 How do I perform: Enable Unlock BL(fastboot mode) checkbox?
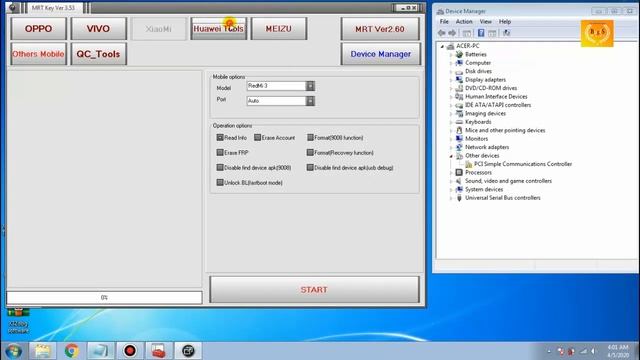point(220,183)
